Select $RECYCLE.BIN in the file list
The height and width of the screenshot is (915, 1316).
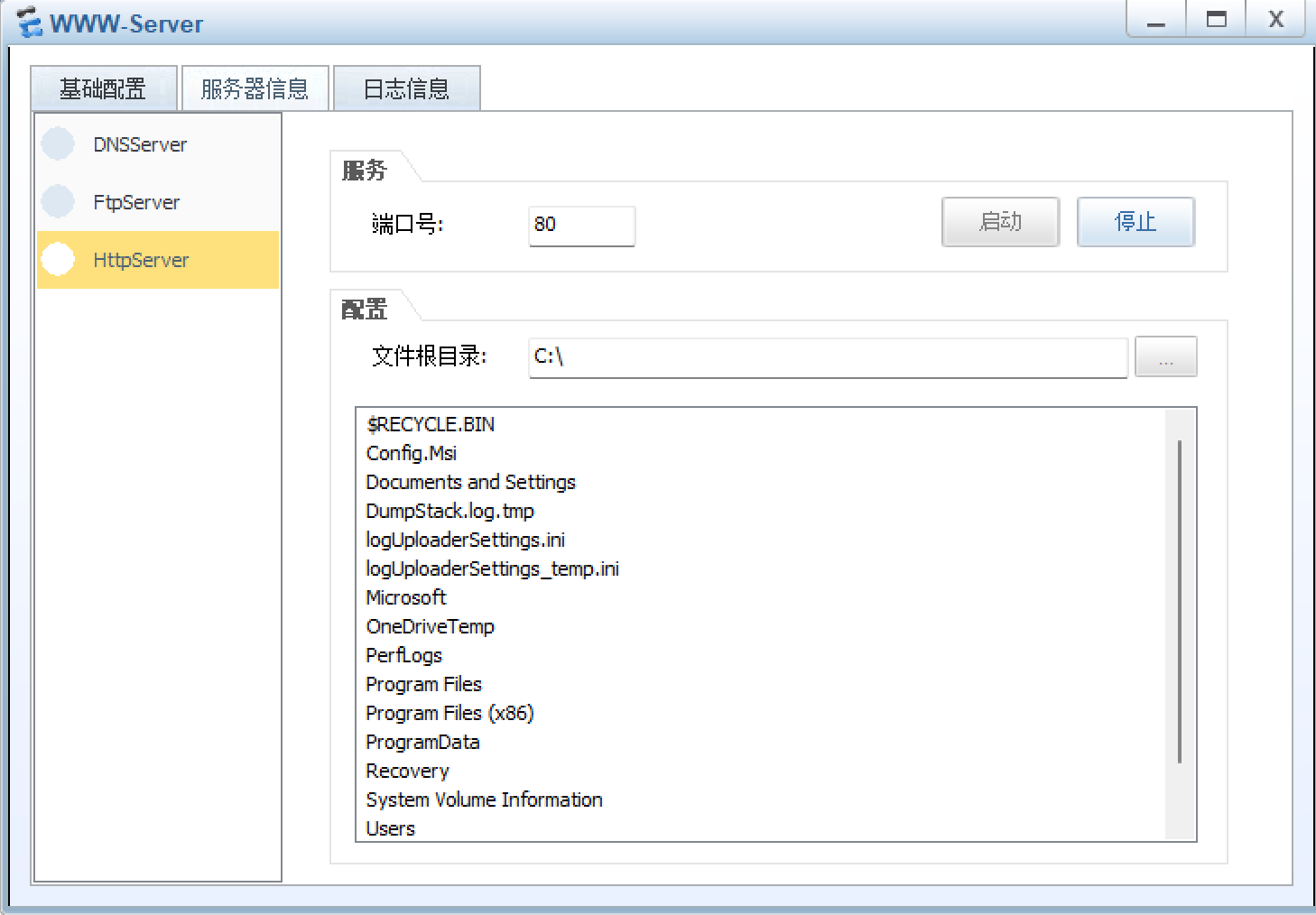coord(431,424)
